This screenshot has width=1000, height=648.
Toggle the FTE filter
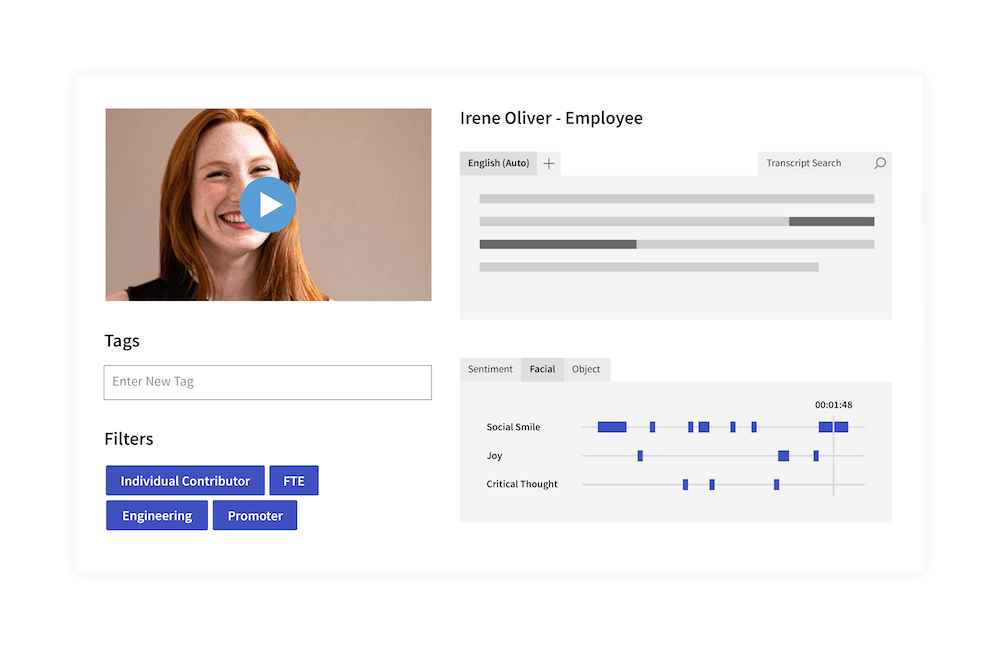pyautogui.click(x=294, y=481)
